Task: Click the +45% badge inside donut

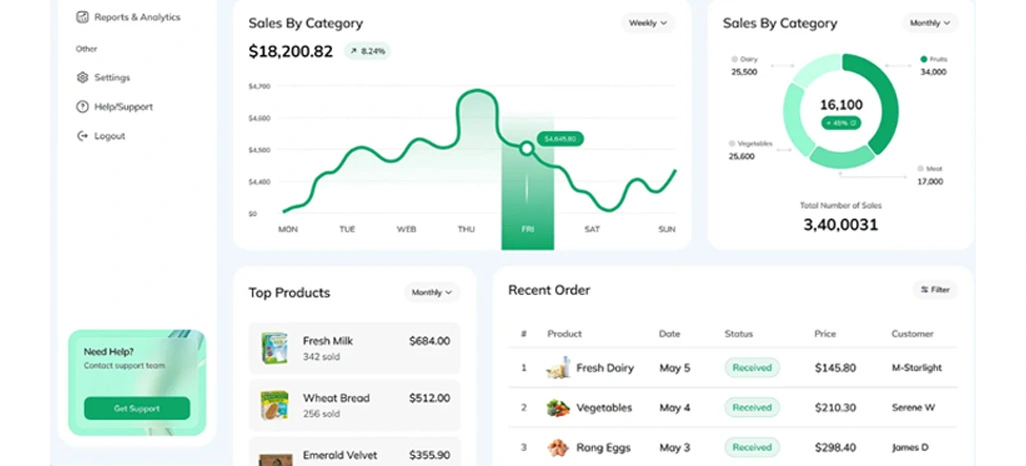Action: click(x=841, y=122)
